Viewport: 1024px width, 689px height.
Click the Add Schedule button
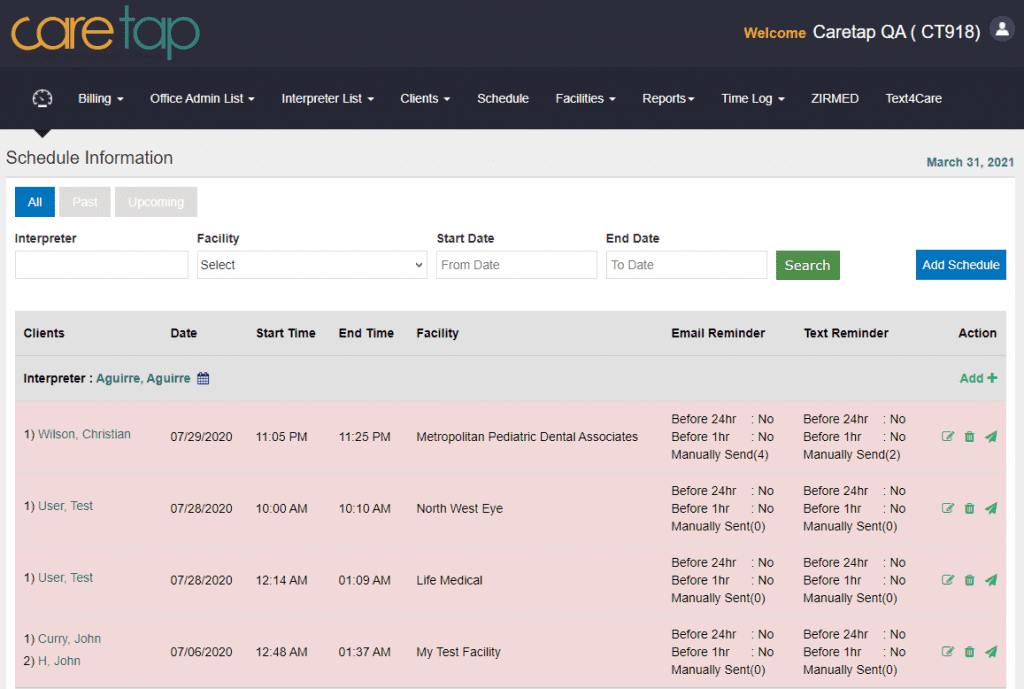(960, 265)
